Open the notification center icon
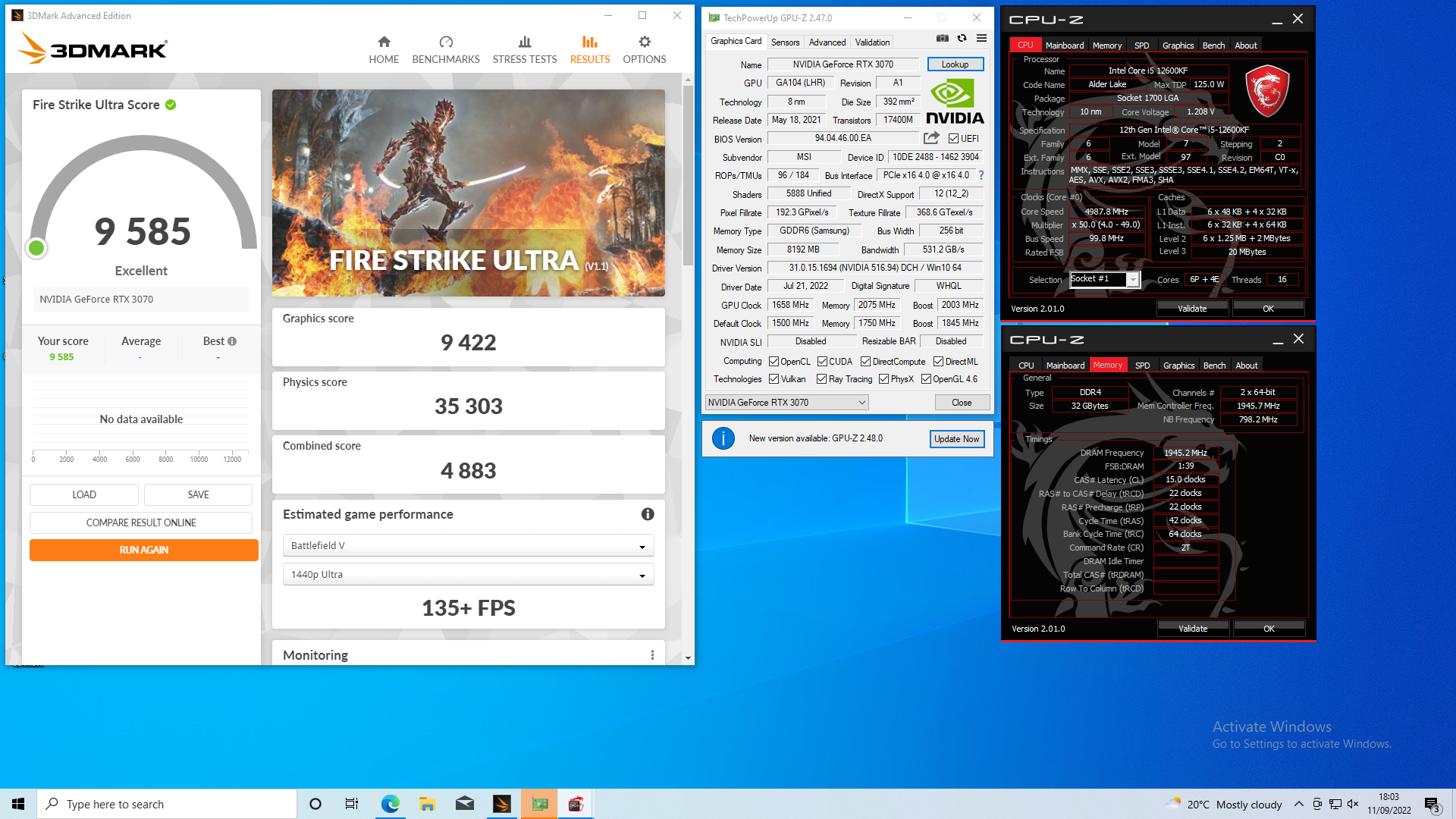This screenshot has height=819, width=1456. [x=1432, y=805]
